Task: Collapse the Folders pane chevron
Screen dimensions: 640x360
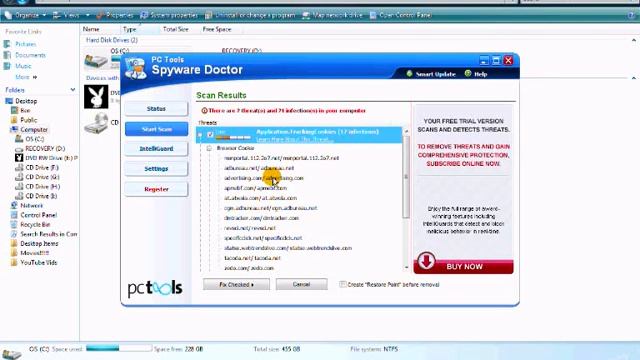Action: 73,90
